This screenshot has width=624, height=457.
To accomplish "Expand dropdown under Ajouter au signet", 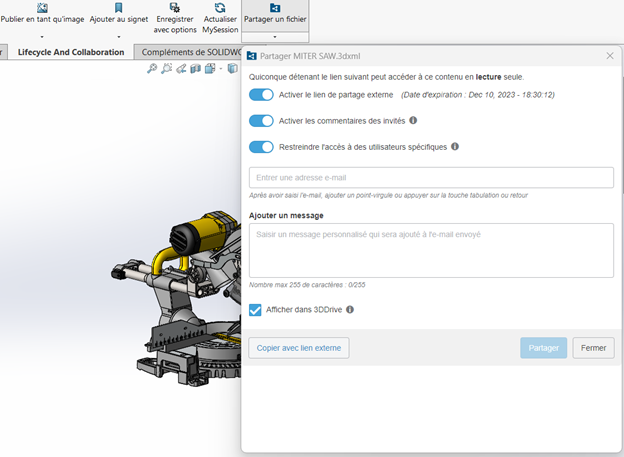I will (119, 37).
